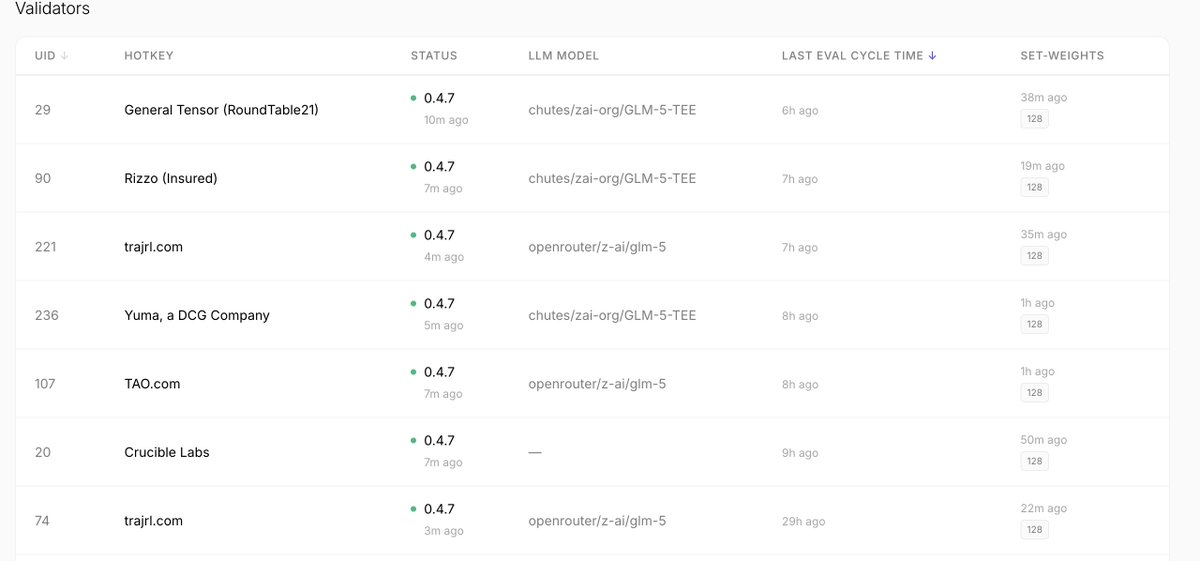
Task: Click chutes/zai-org/GLM-5-TEE in Yuma row
Action: [x=612, y=316]
